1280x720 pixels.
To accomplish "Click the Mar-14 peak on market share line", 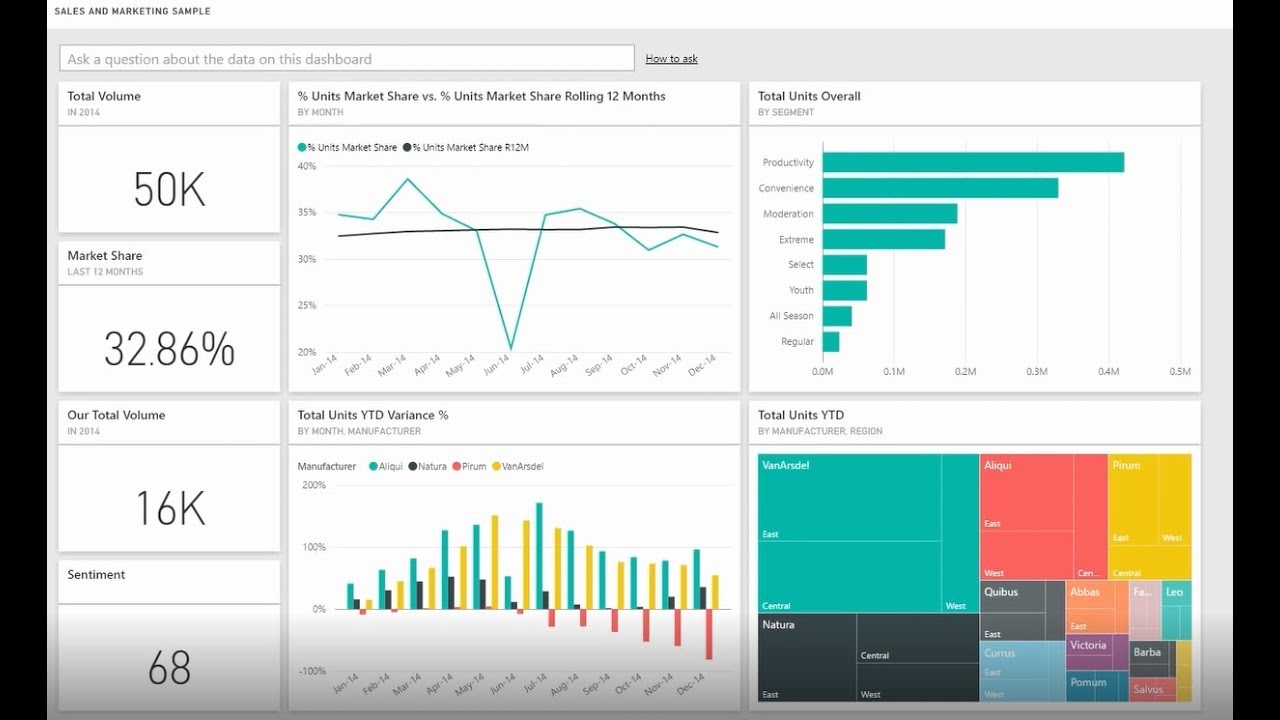I will pos(408,179).
